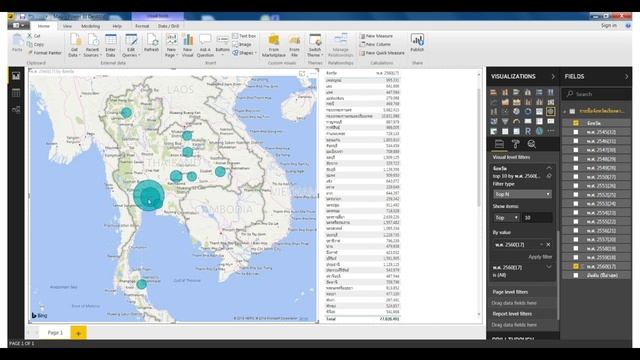Switch to the Home ribbon tab
Viewport: 640px width, 360px height.
coord(44,26)
